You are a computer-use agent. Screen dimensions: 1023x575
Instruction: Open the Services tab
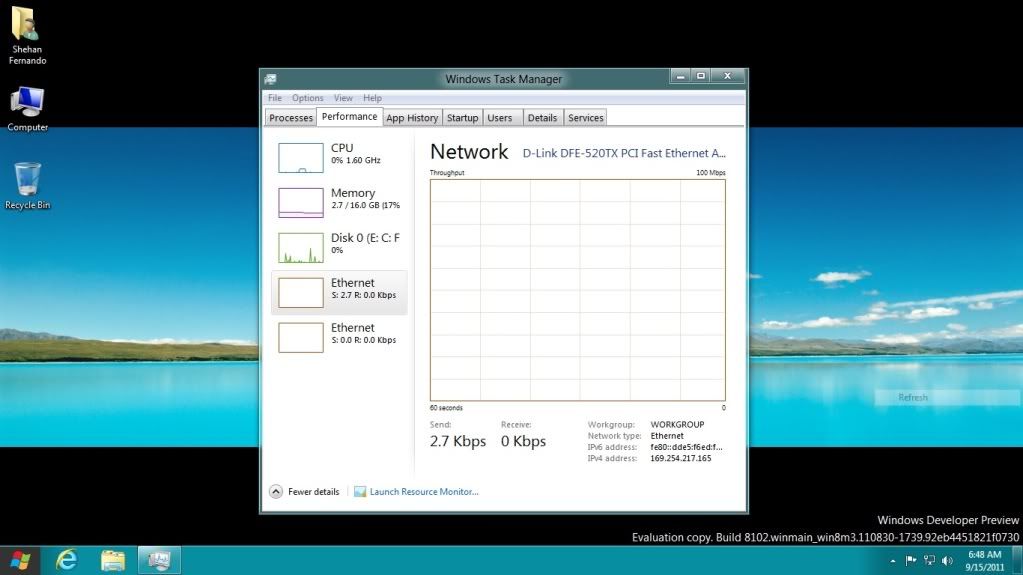coord(585,117)
